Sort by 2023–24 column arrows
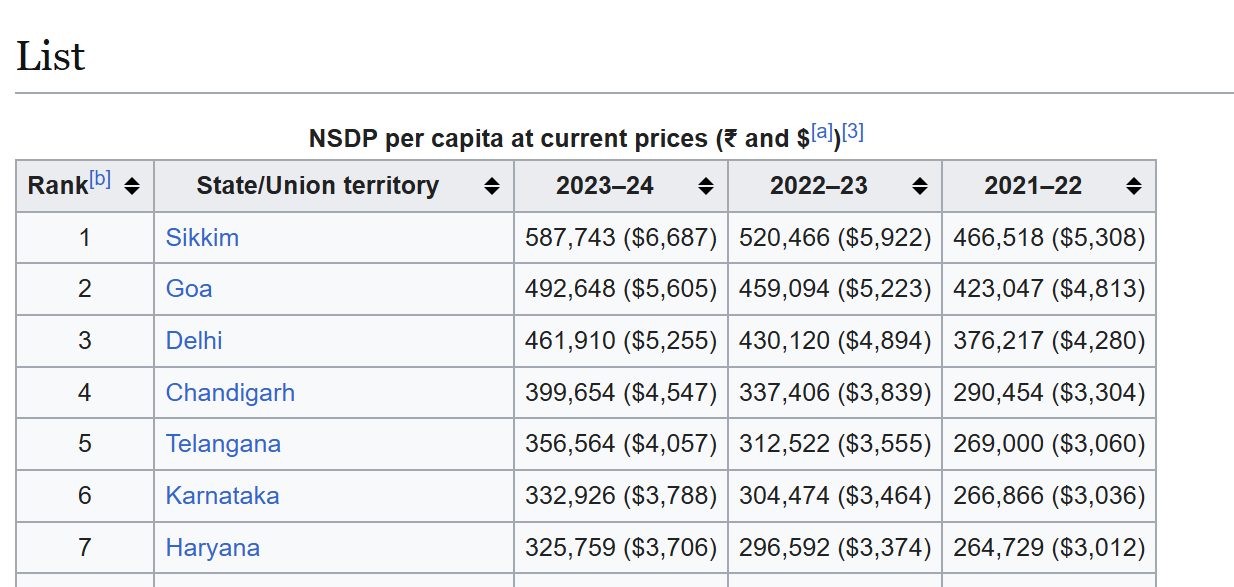Image resolution: width=1234 pixels, height=587 pixels. pos(706,186)
